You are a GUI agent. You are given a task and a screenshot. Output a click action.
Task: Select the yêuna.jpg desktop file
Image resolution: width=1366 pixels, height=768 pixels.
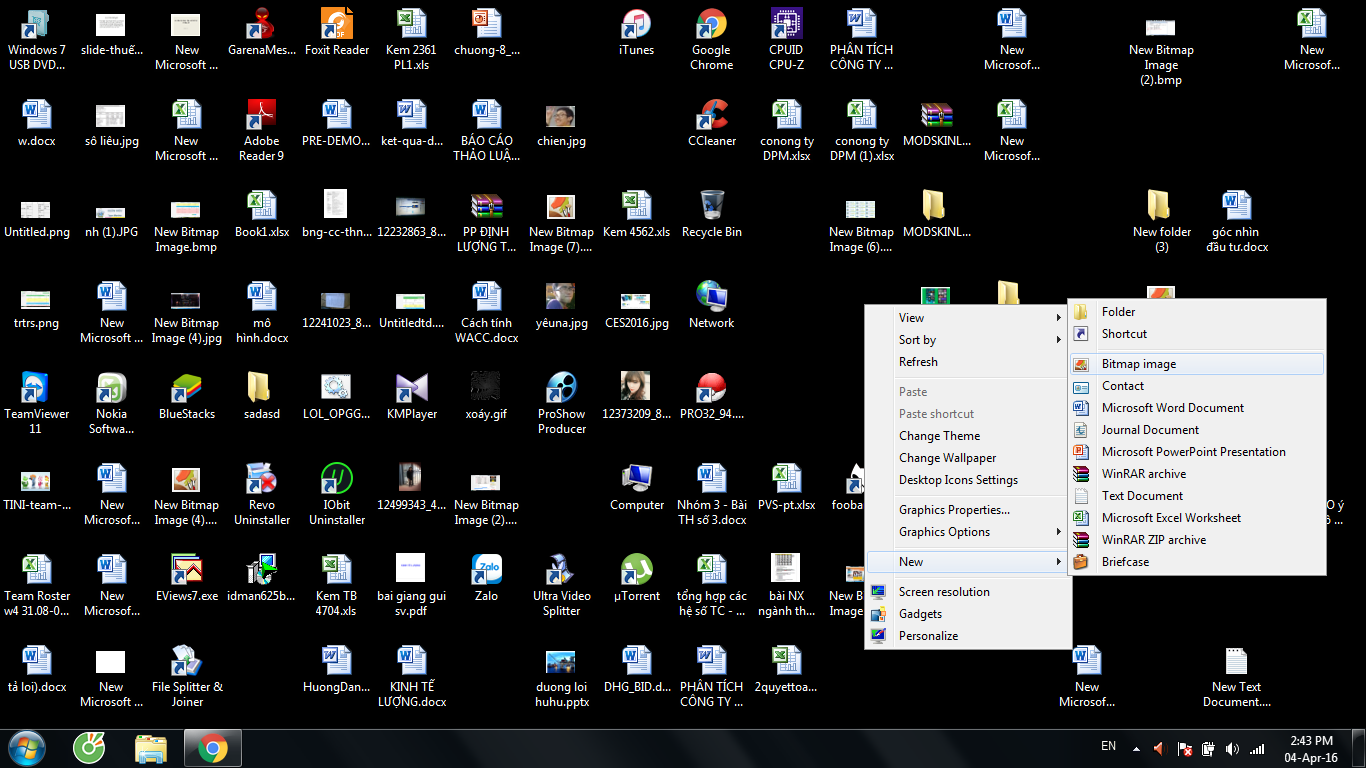coord(562,306)
